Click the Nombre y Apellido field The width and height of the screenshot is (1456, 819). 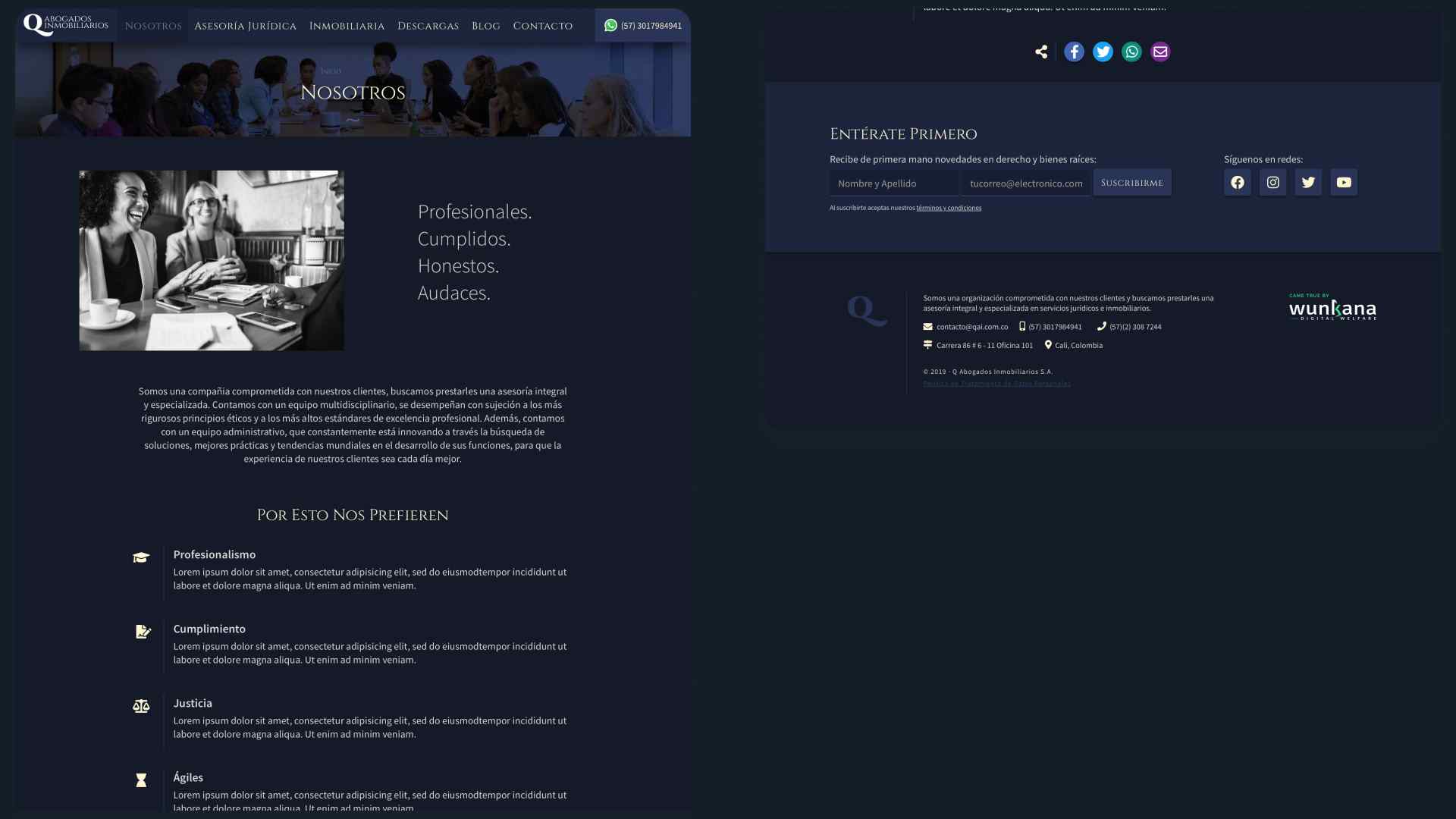[893, 183]
